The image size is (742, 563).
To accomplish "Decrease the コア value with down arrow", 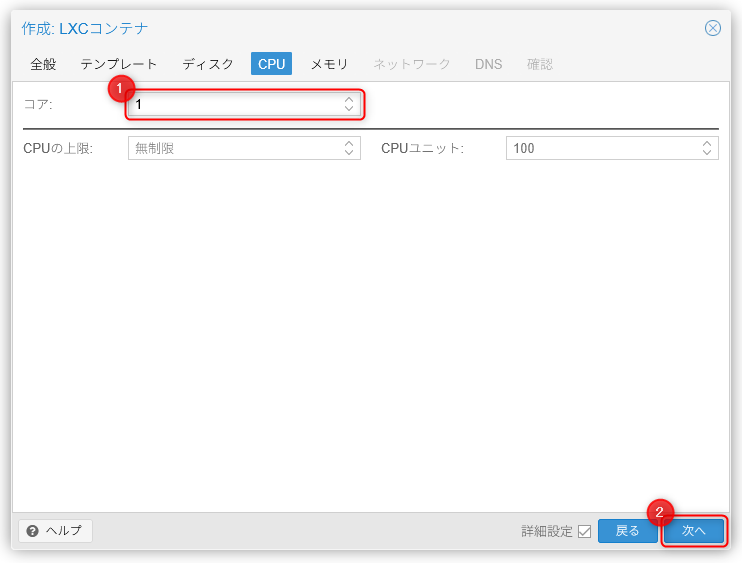I will [x=349, y=109].
